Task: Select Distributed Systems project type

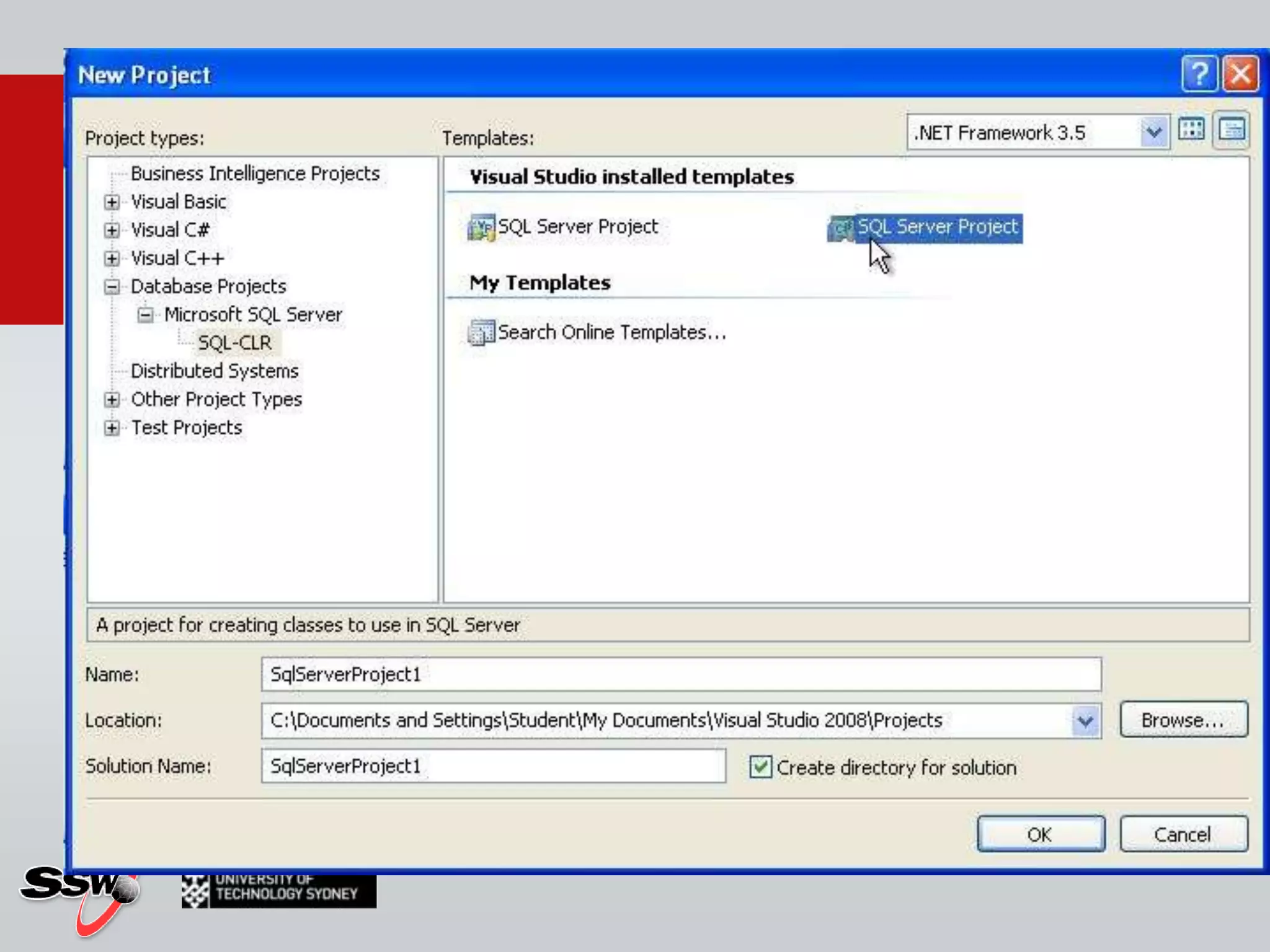Action: point(215,371)
